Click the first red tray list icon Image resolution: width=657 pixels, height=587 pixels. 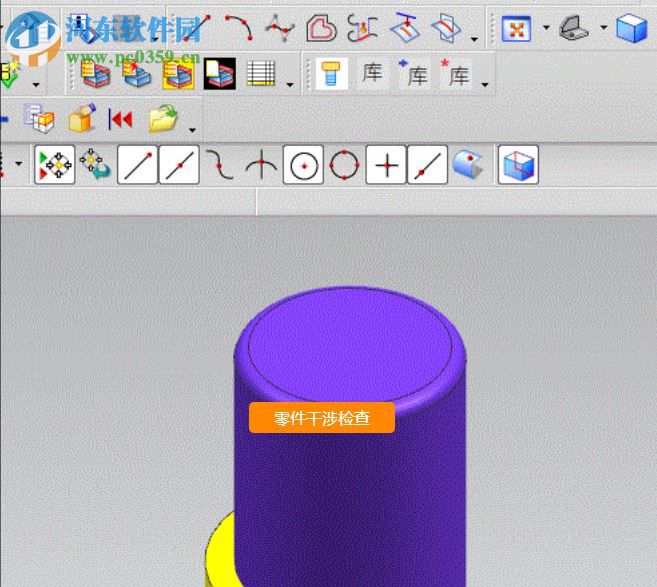click(x=96, y=74)
